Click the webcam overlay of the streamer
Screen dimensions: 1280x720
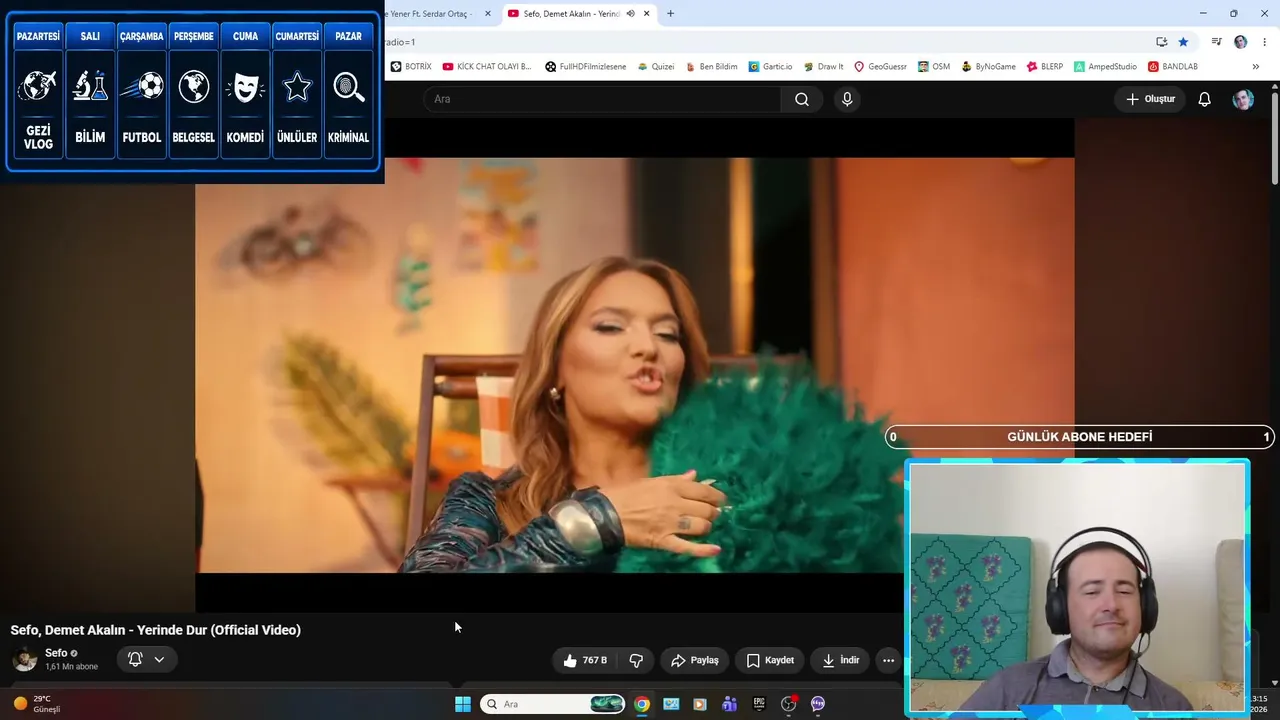[1077, 587]
